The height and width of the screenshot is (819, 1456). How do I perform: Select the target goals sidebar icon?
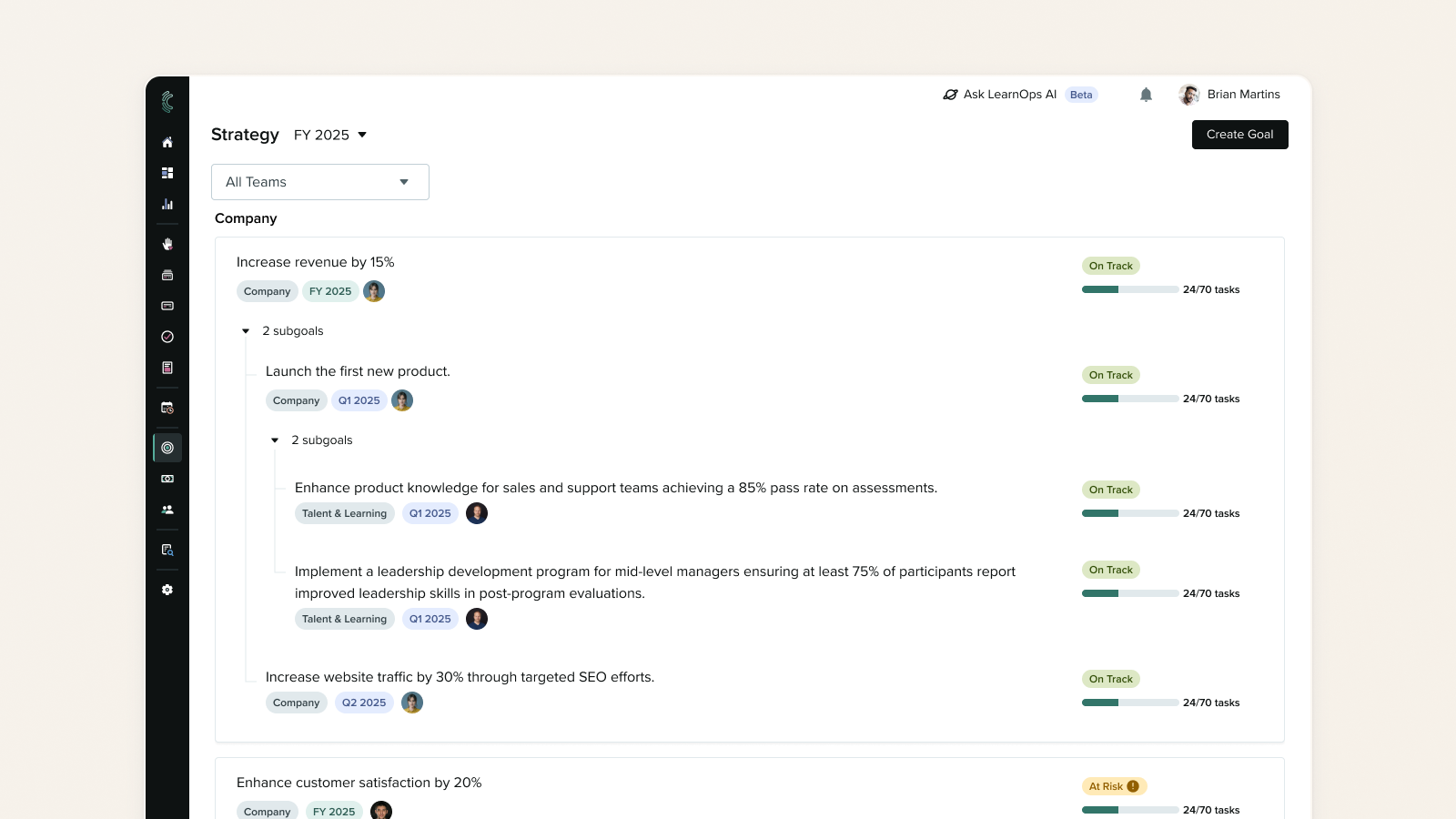click(x=167, y=448)
